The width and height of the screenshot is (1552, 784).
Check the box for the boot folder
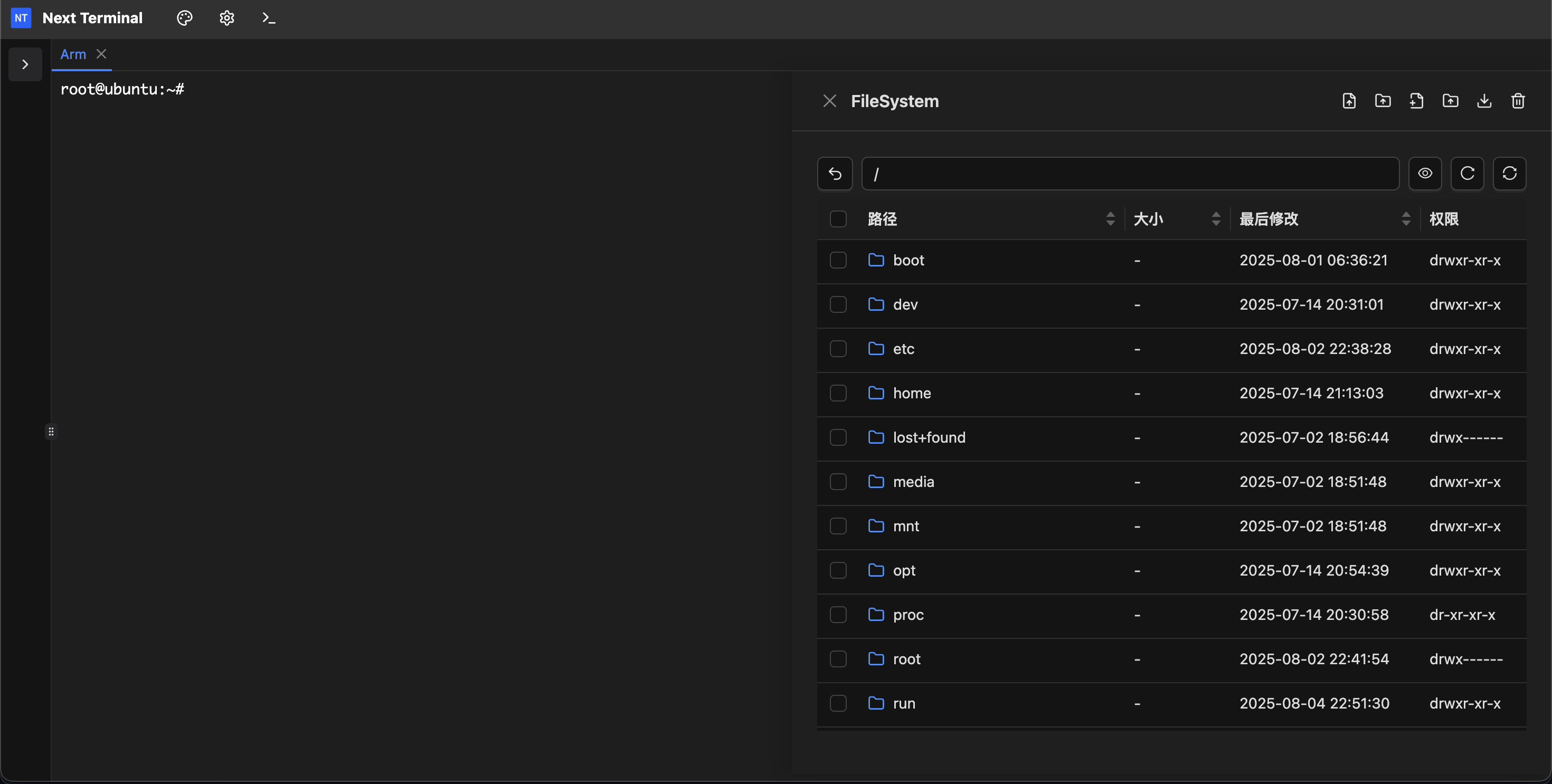838,260
